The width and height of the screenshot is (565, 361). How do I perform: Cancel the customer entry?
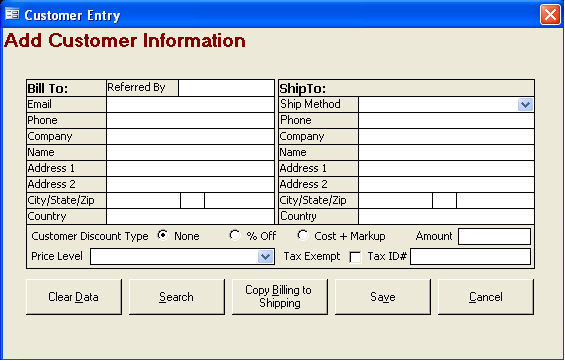tap(486, 297)
